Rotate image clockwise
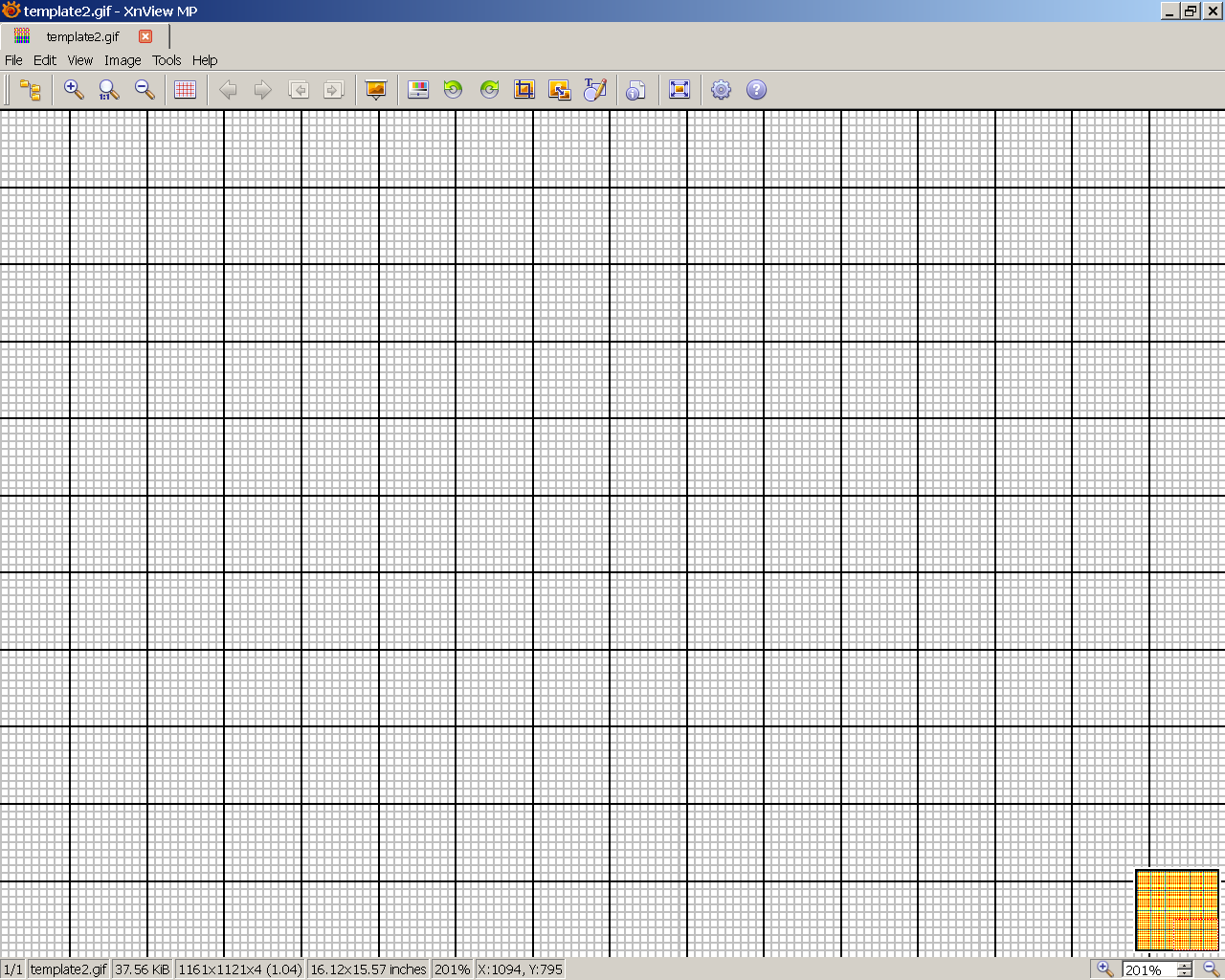 click(x=489, y=90)
